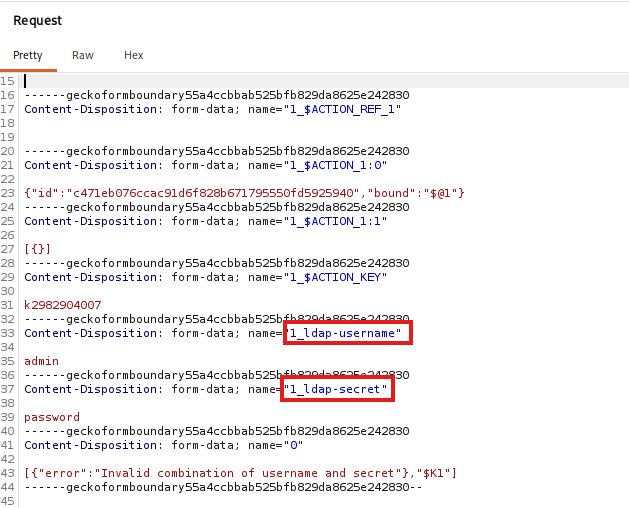Click the admin value on line 35

coord(41,361)
